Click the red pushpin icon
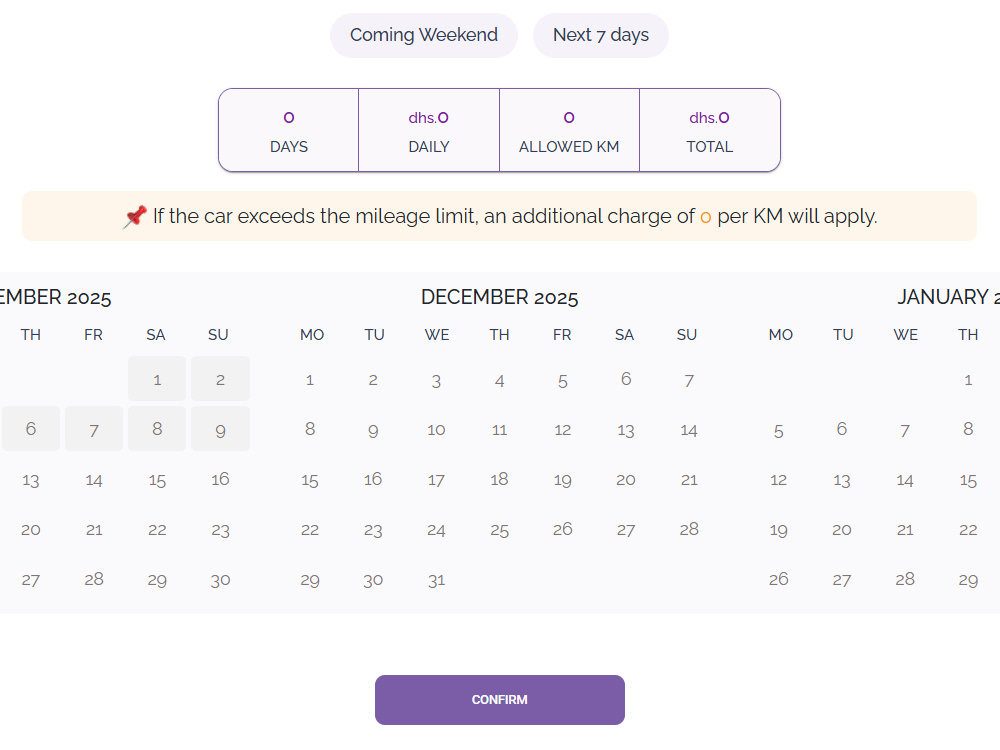Image resolution: width=1000 pixels, height=750 pixels. click(x=135, y=216)
